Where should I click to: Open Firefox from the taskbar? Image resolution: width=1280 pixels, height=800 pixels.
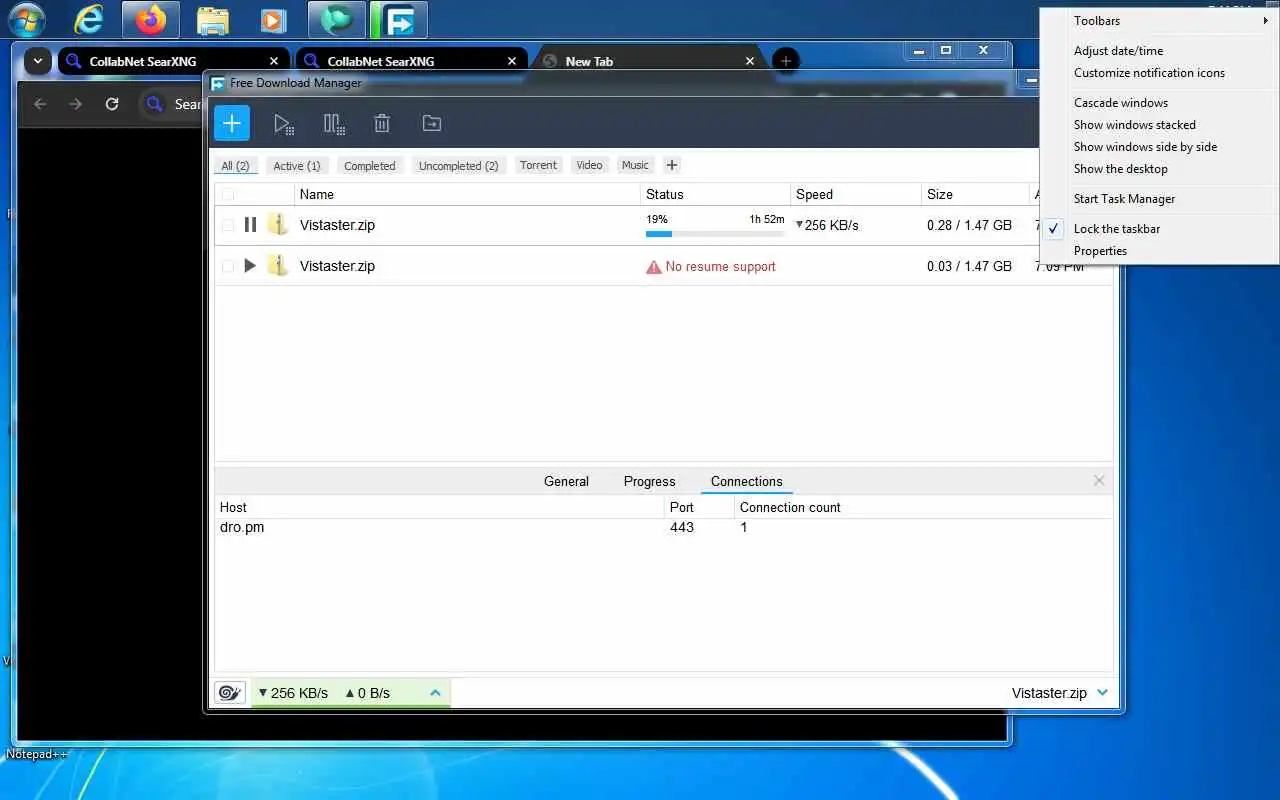tap(151, 19)
